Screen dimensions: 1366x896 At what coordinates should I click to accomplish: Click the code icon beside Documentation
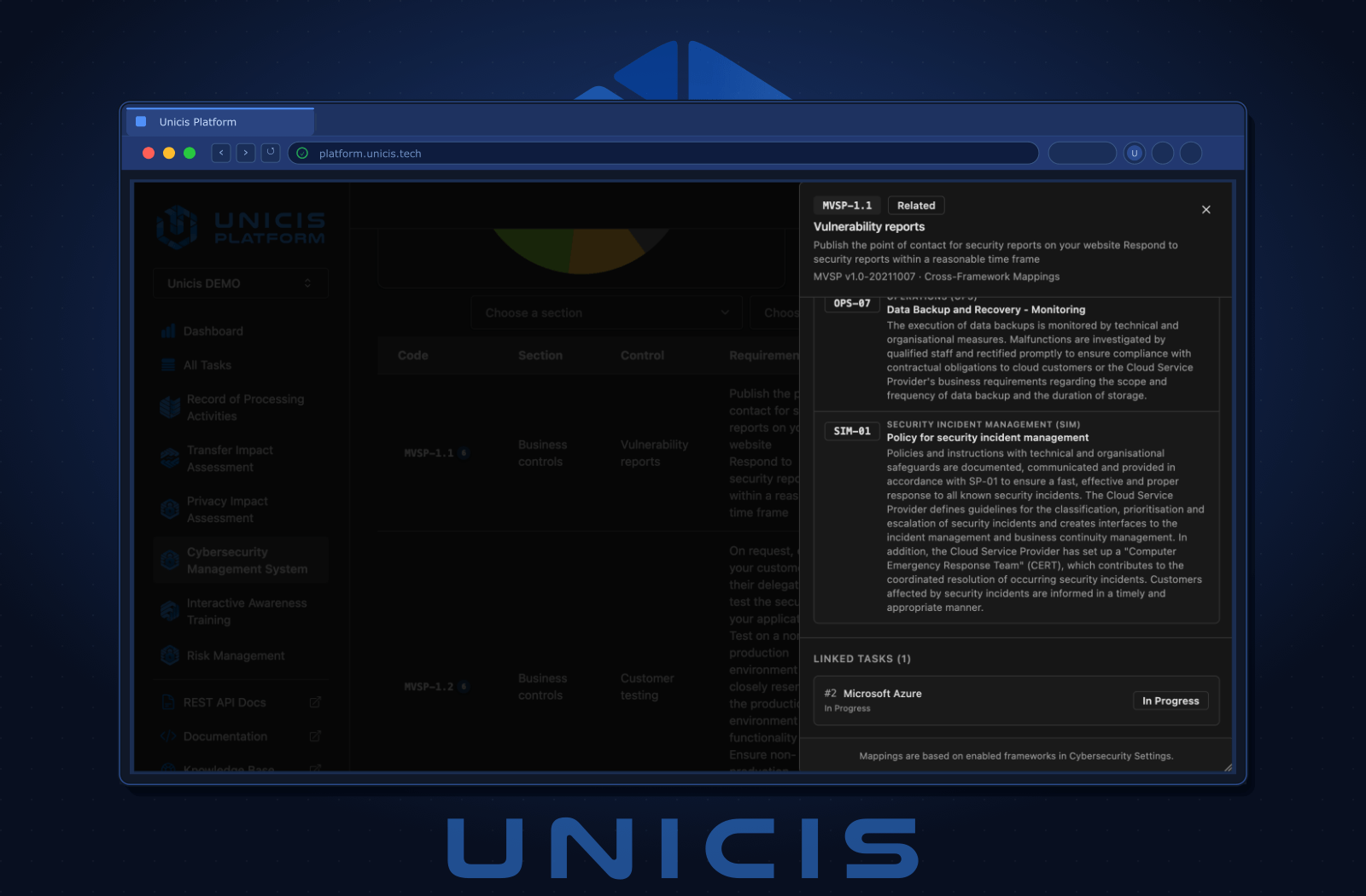click(x=168, y=736)
